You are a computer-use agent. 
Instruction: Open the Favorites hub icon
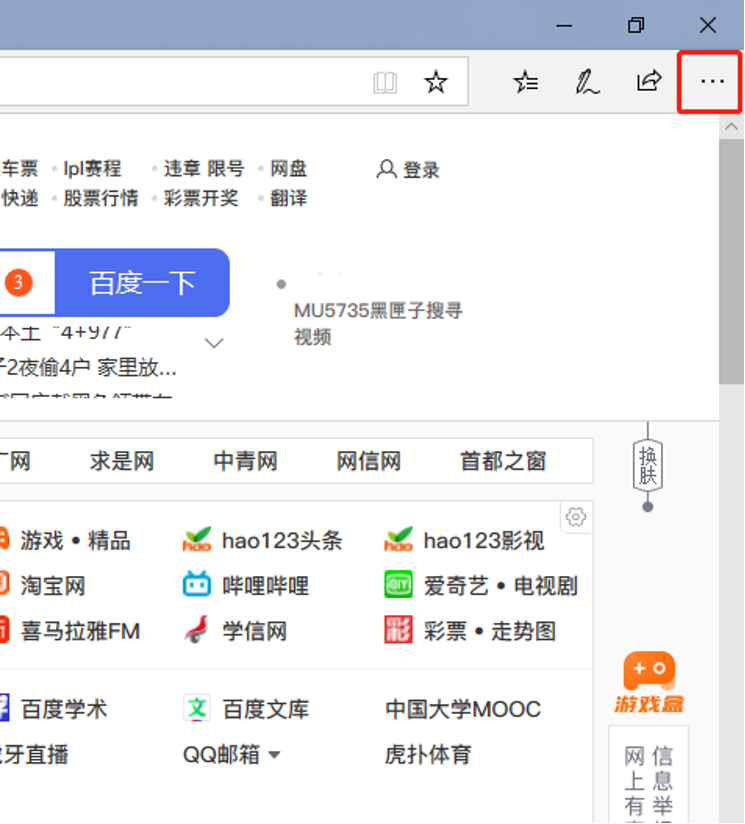pyautogui.click(x=525, y=82)
